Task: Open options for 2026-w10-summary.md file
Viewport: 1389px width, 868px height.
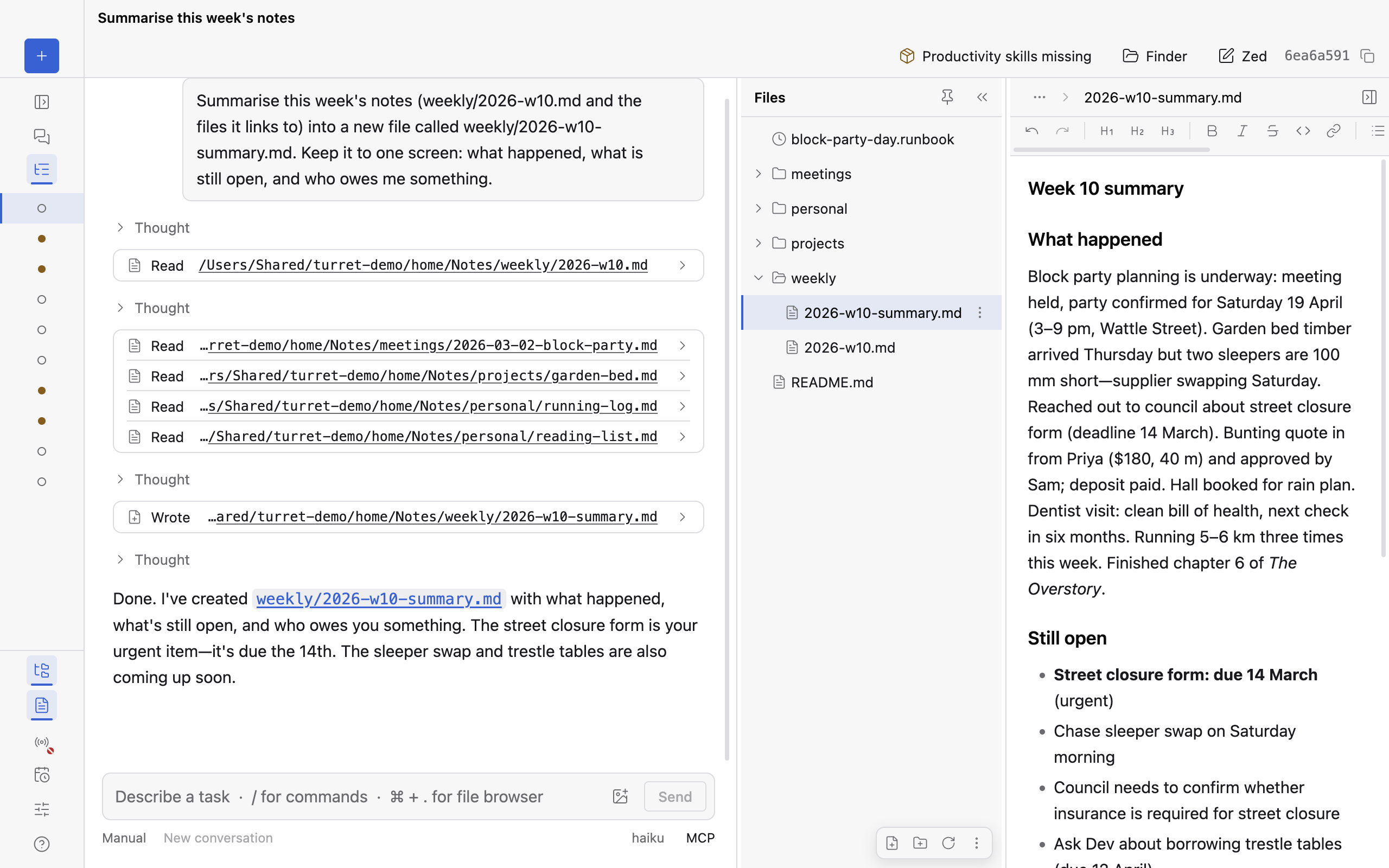Action: click(x=980, y=312)
